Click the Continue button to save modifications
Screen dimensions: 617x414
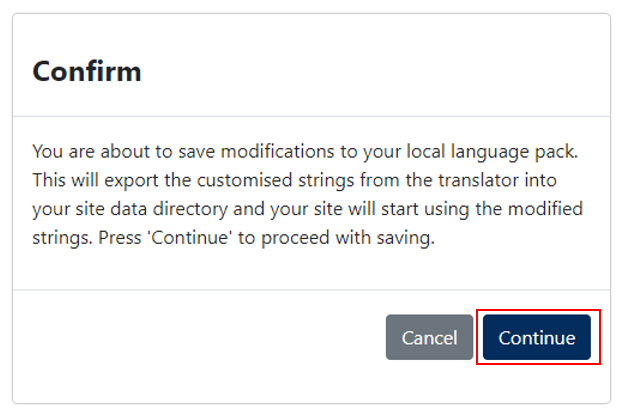[537, 337]
